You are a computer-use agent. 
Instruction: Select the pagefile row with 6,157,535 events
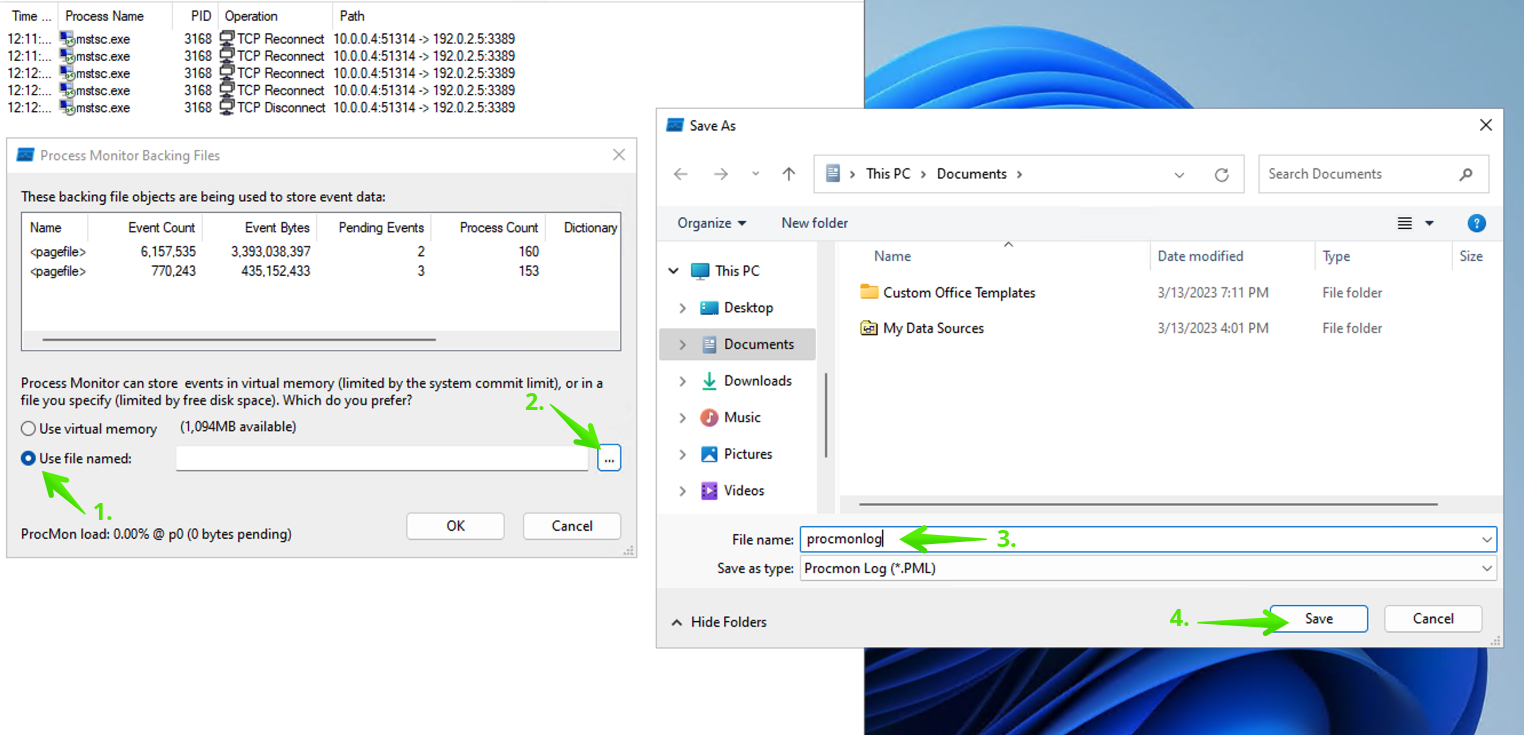[320, 252]
